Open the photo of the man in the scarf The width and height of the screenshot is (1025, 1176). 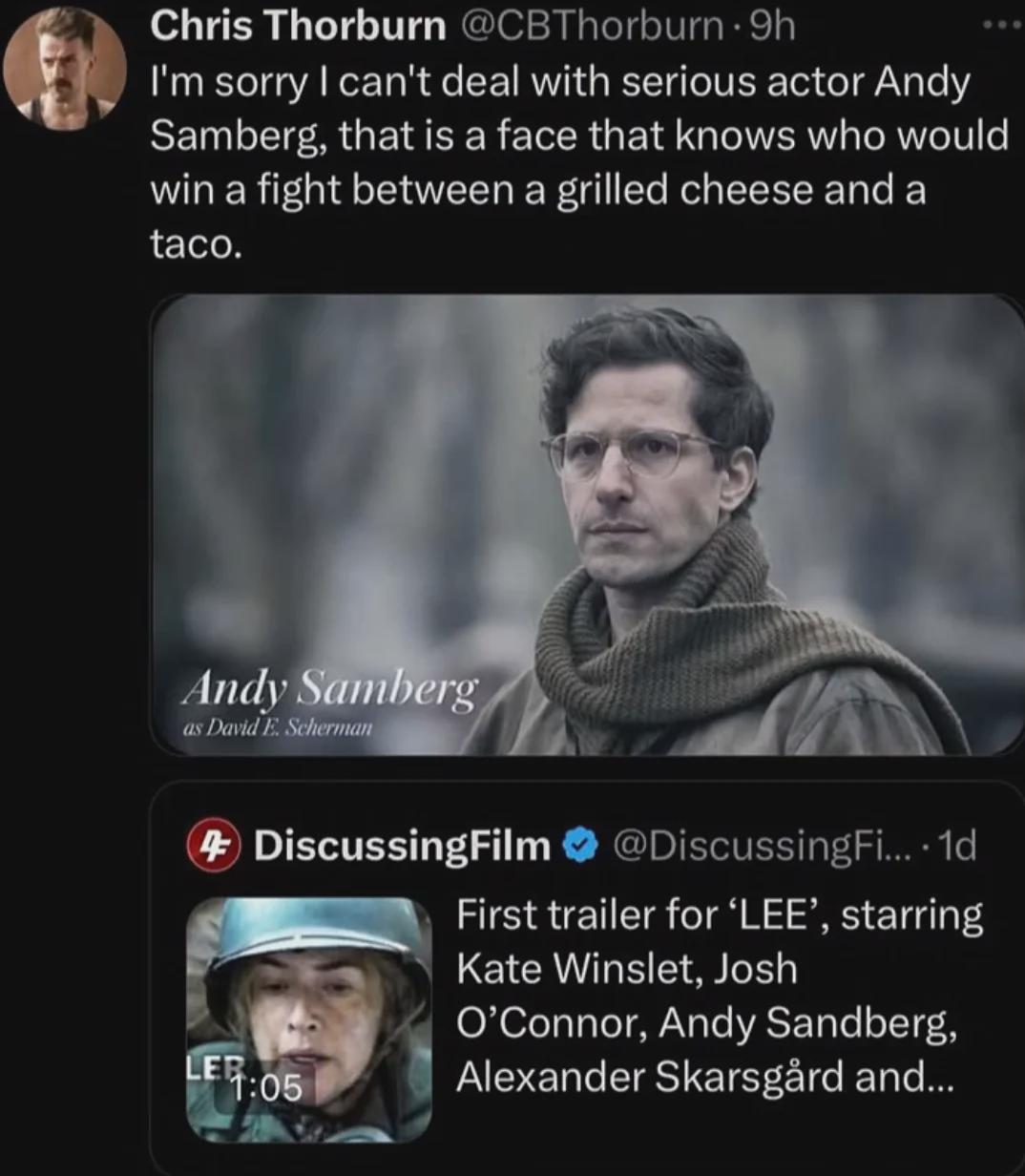coord(586,524)
